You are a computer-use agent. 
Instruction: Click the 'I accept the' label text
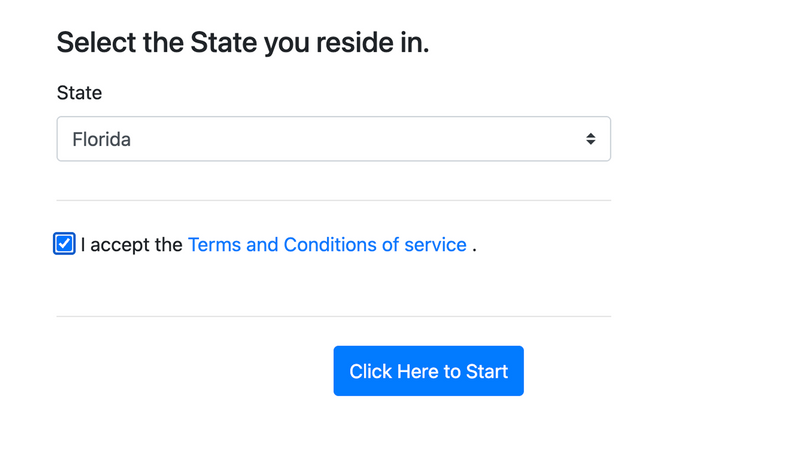[131, 245]
